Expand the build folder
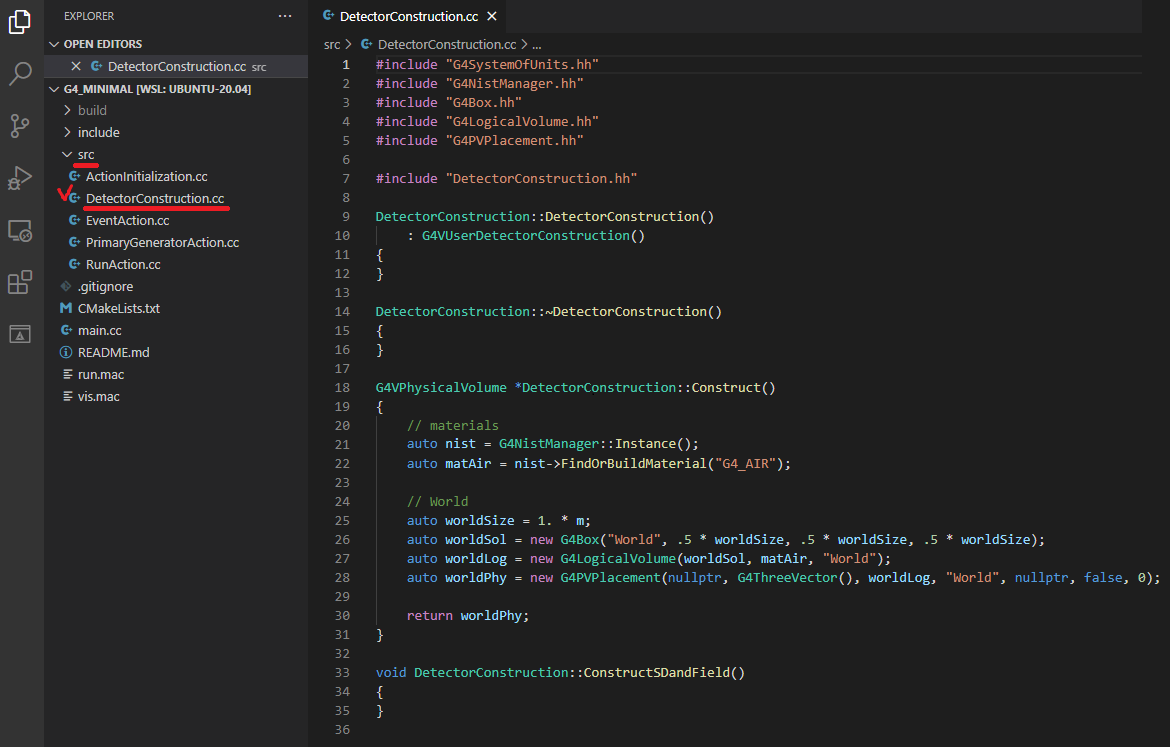Viewport: 1170px width, 747px height. point(92,110)
